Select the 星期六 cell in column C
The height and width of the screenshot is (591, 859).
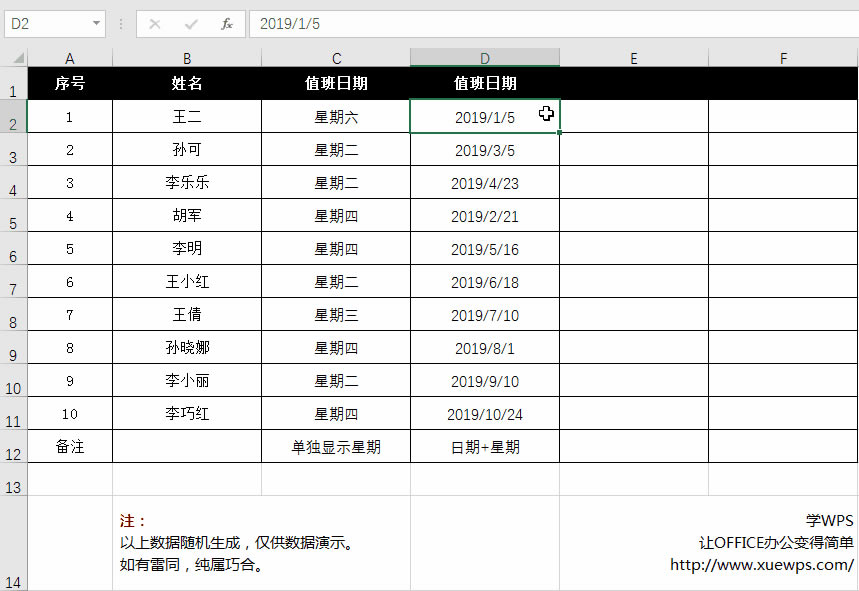[336, 116]
